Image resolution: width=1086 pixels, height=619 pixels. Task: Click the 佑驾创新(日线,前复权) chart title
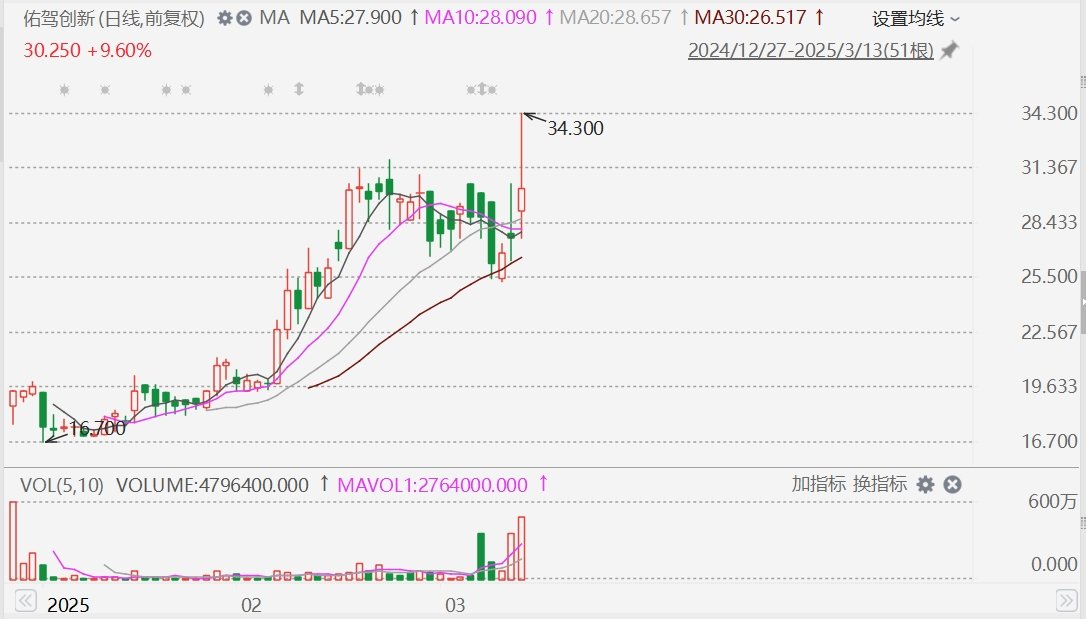pos(114,18)
